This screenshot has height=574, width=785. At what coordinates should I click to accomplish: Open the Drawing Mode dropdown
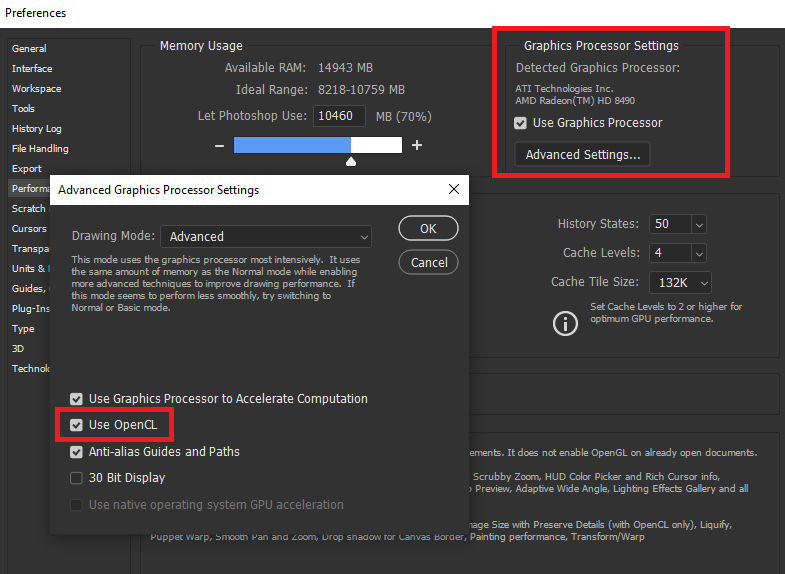(x=266, y=237)
